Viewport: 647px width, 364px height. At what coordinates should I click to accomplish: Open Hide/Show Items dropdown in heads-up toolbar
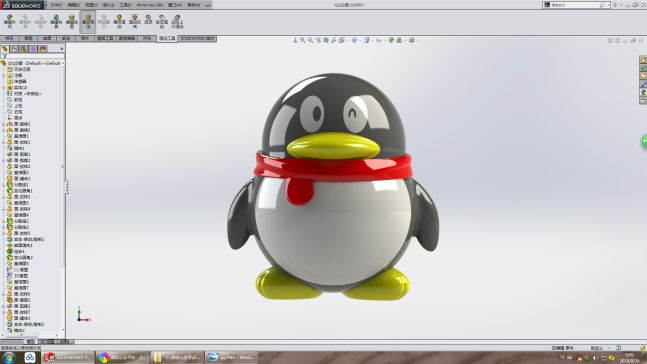[x=378, y=40]
